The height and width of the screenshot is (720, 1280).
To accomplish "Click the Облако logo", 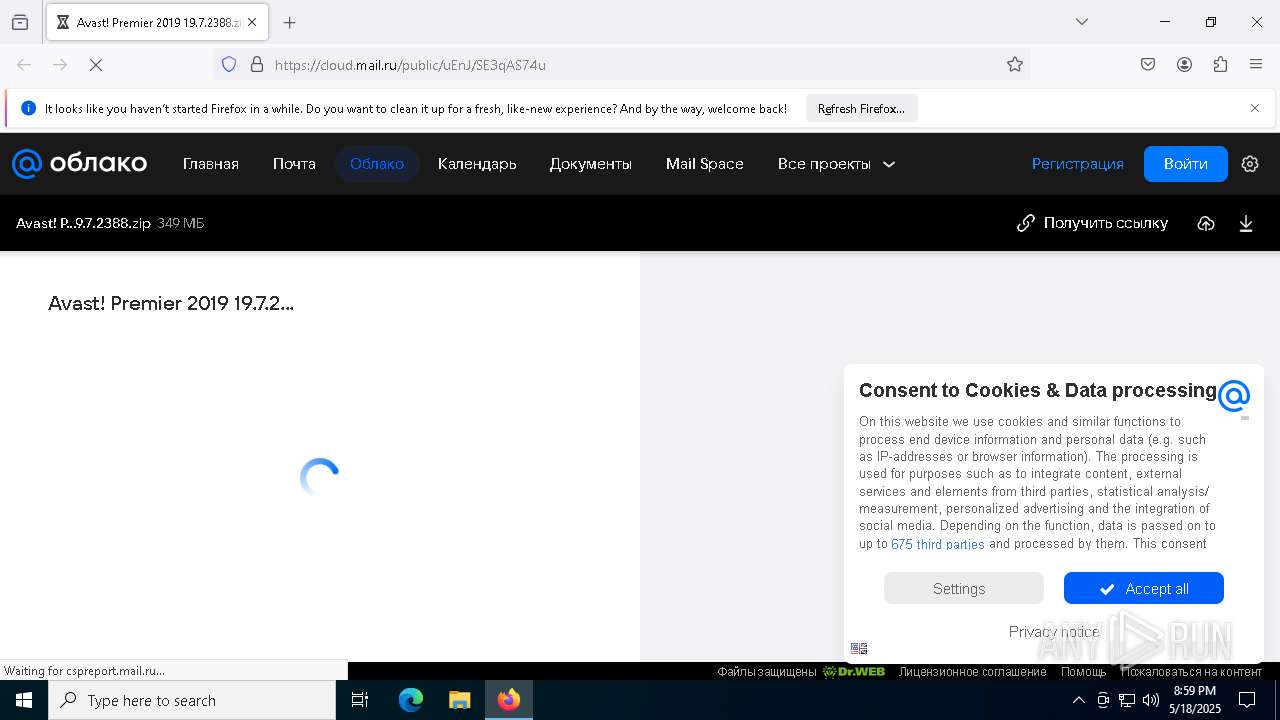I will click(79, 164).
